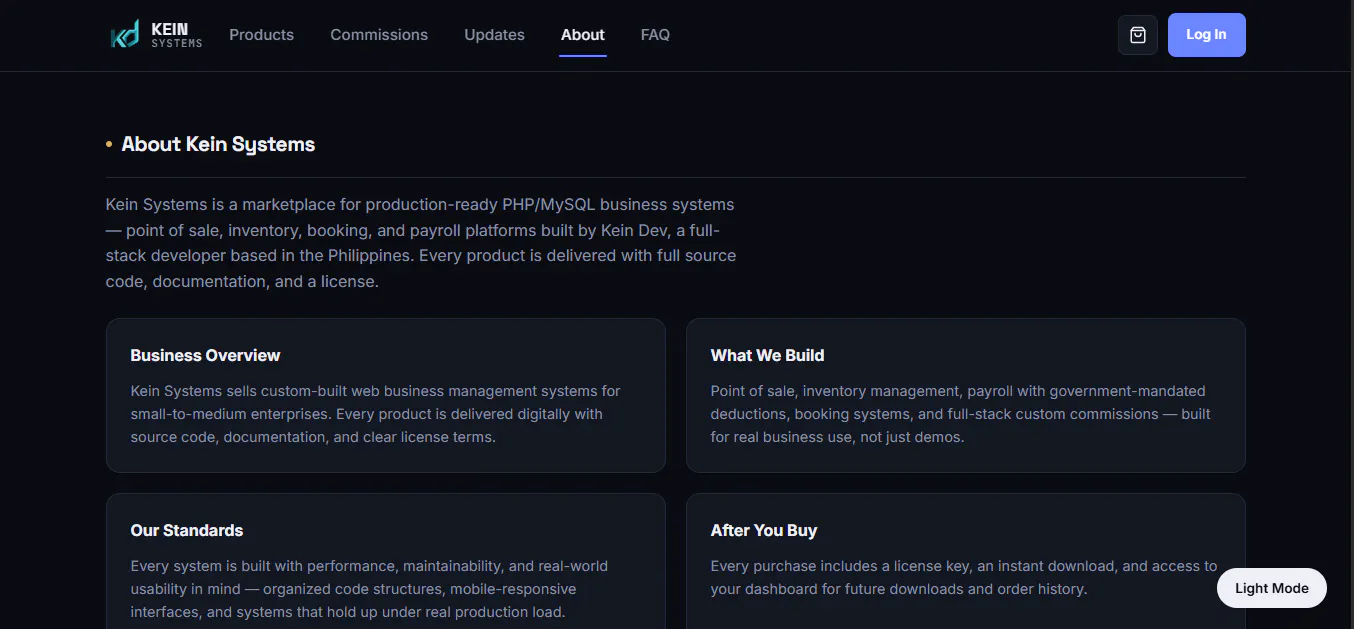This screenshot has width=1354, height=629.
Task: Click 'Every purchase includes a license key' text
Action: coord(964,578)
